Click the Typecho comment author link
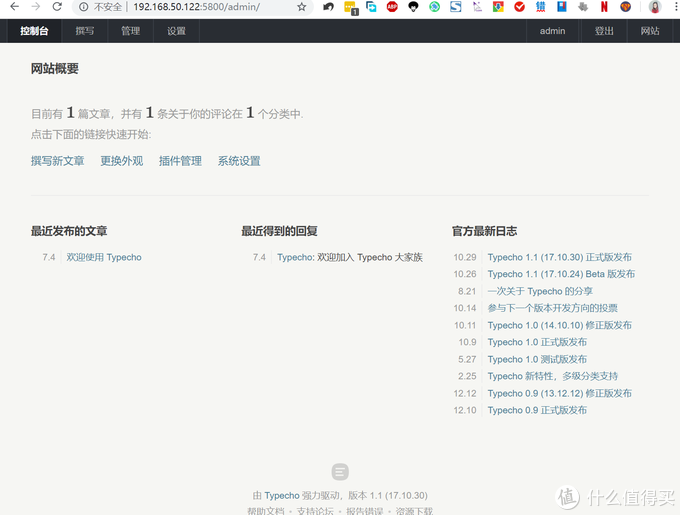Viewport: 680px width, 515px height. pos(295,257)
